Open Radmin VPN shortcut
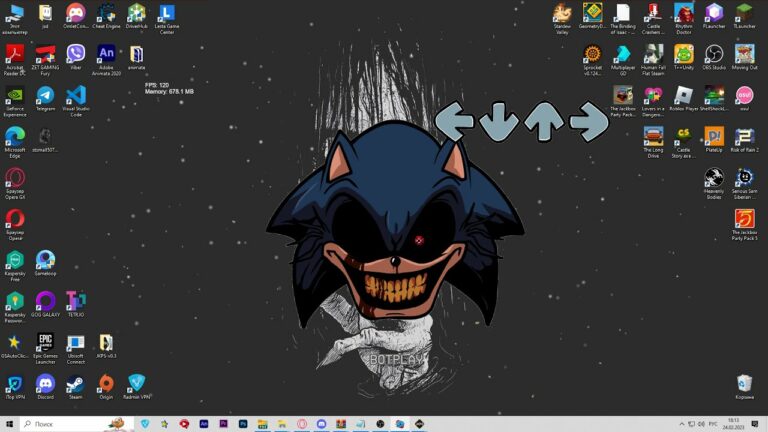Screen dimensions: 768x432 tap(137, 387)
